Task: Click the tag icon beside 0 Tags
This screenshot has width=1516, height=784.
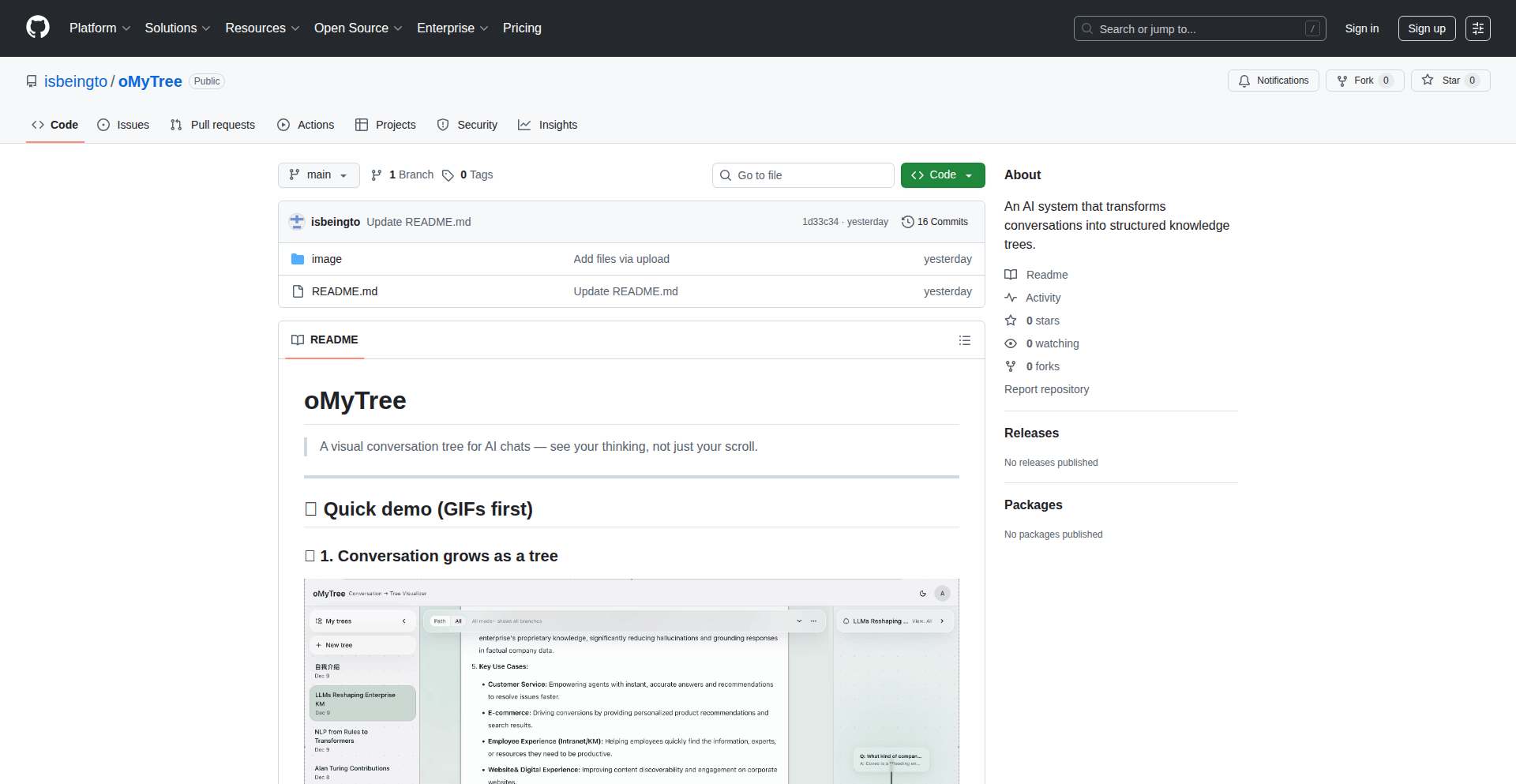Action: [x=448, y=175]
